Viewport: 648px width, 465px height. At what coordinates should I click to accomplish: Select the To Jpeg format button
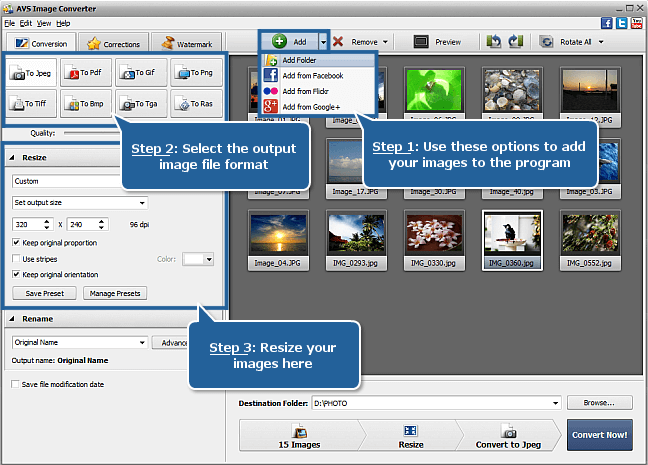tap(31, 73)
